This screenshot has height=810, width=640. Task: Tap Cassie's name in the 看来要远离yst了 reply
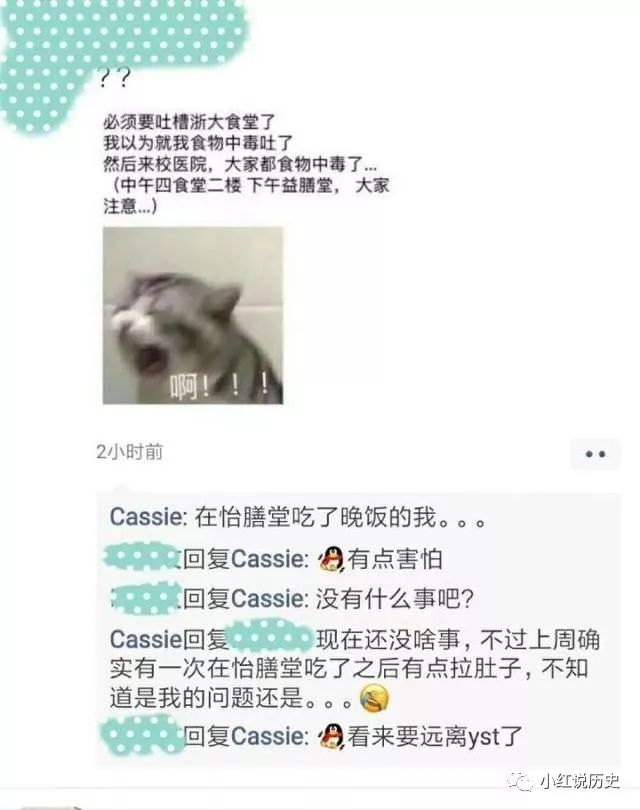(268, 736)
